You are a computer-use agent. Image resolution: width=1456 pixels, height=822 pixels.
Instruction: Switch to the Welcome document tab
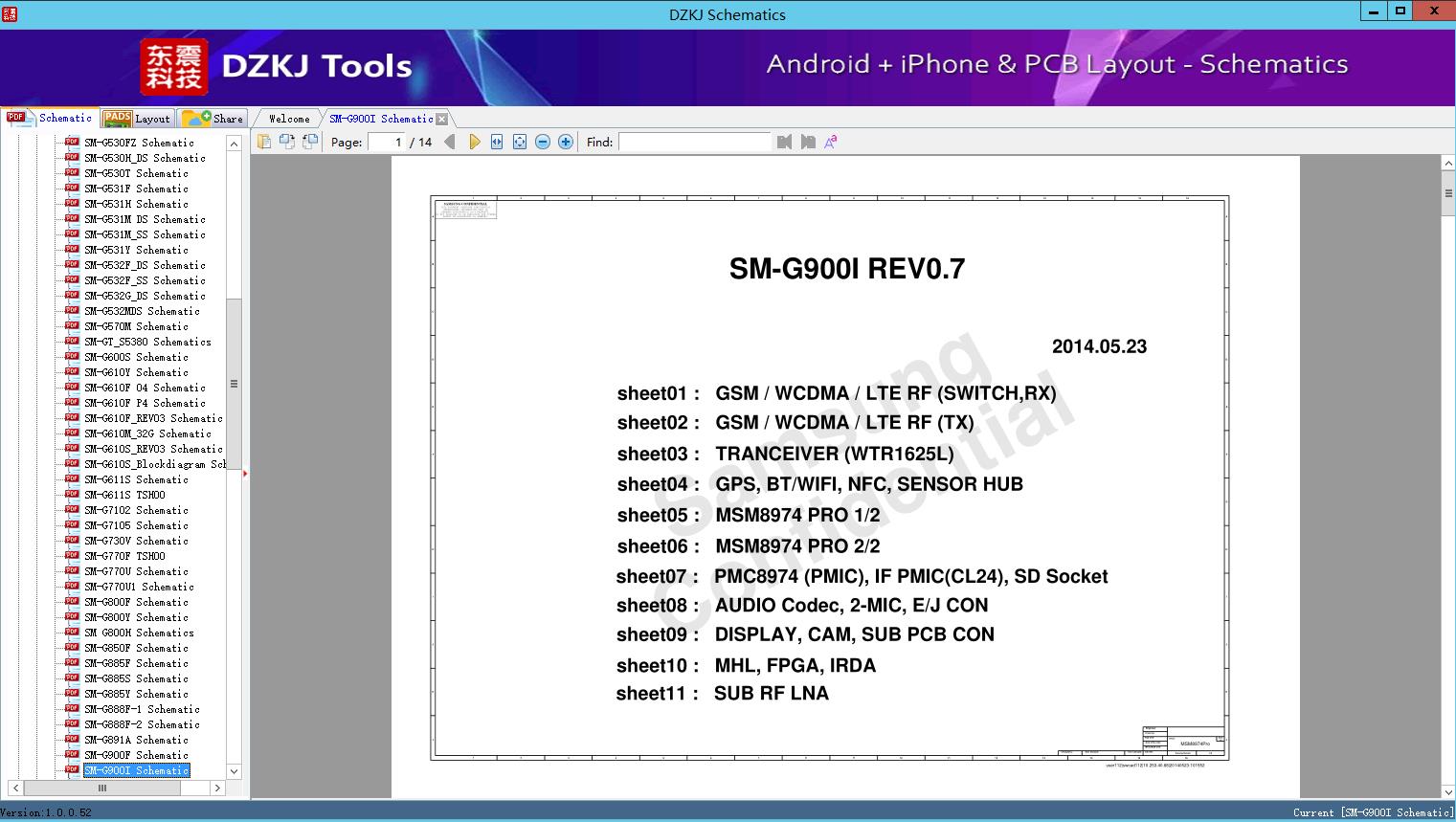pyautogui.click(x=289, y=119)
